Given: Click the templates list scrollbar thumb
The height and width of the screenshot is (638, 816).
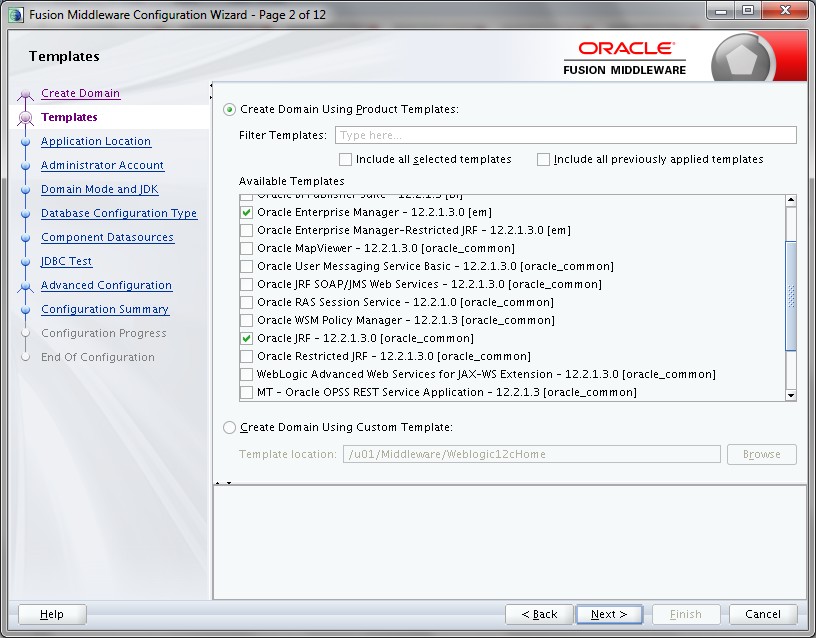Looking at the screenshot, I should [790, 296].
